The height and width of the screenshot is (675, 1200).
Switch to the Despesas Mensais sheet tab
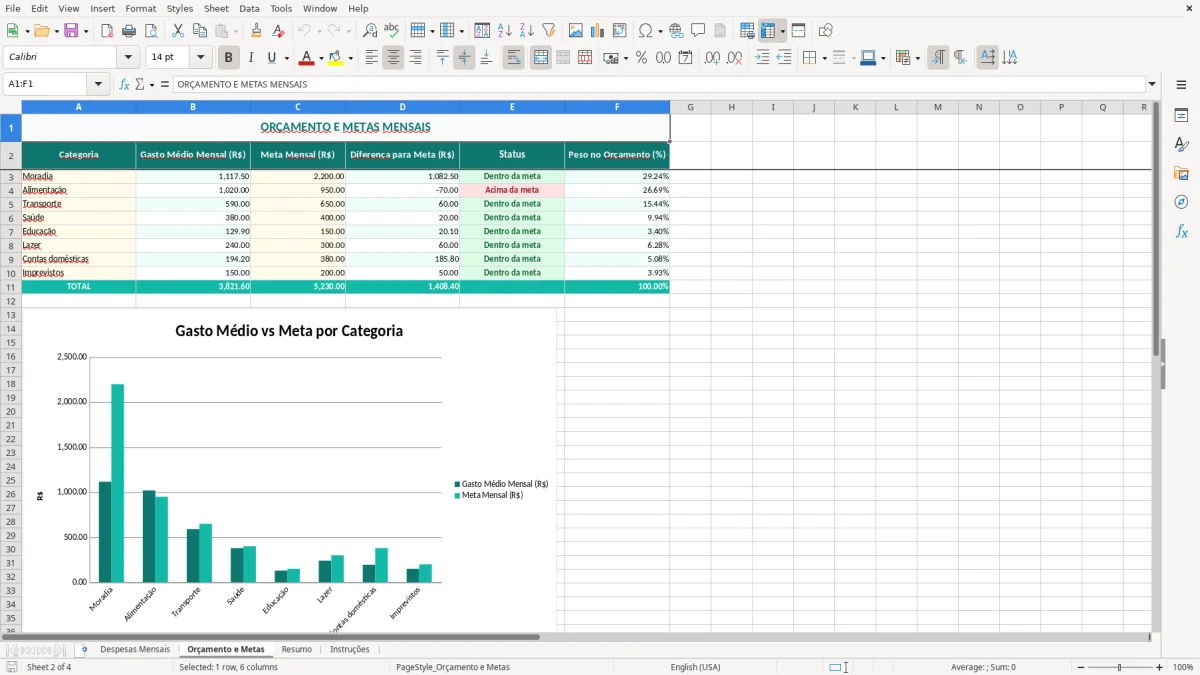tap(135, 649)
